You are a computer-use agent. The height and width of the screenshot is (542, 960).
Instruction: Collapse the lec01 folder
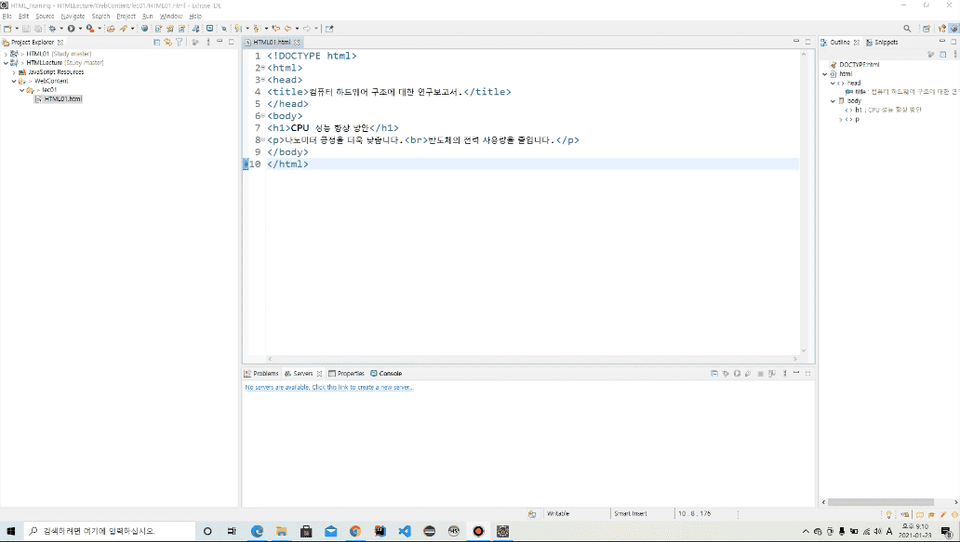[22, 90]
